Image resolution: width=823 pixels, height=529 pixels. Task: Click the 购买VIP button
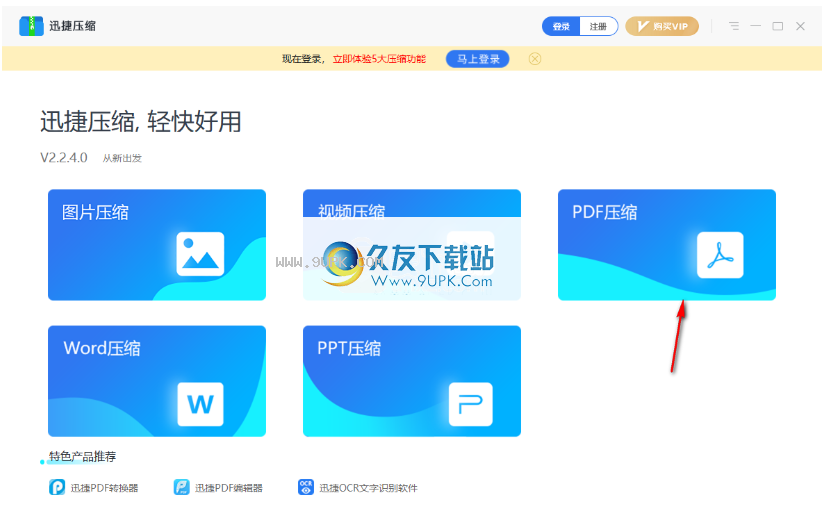pyautogui.click(x=662, y=26)
